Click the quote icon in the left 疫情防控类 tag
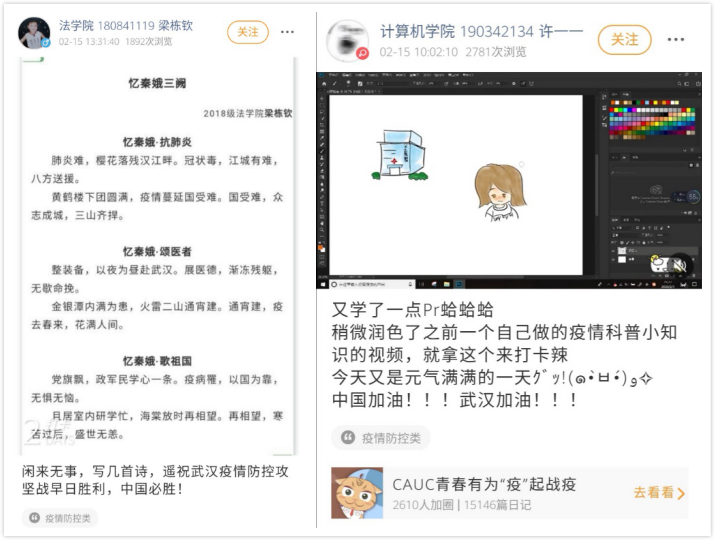The height and width of the screenshot is (540, 715). click(35, 518)
